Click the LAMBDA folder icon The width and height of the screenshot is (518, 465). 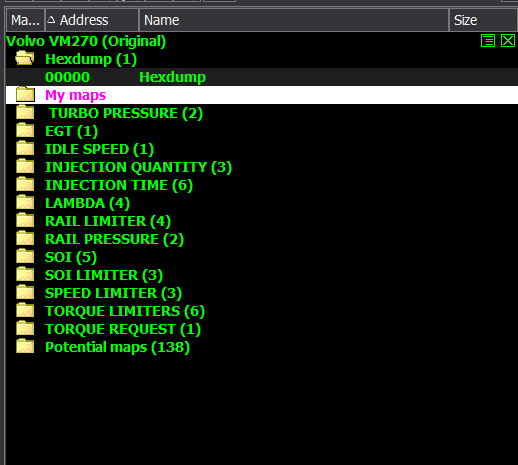coord(25,202)
